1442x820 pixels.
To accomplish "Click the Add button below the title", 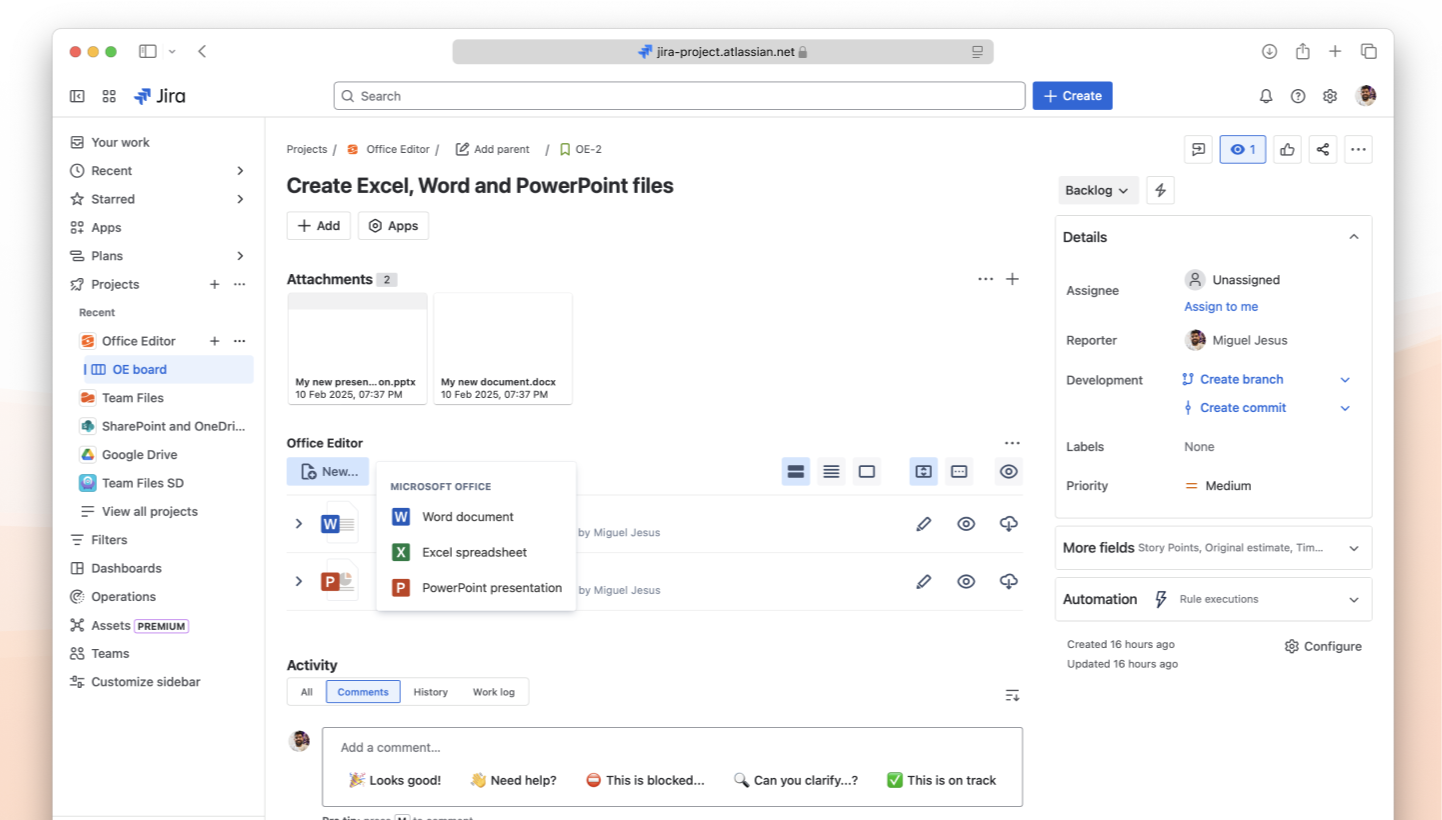I will 319,226.
